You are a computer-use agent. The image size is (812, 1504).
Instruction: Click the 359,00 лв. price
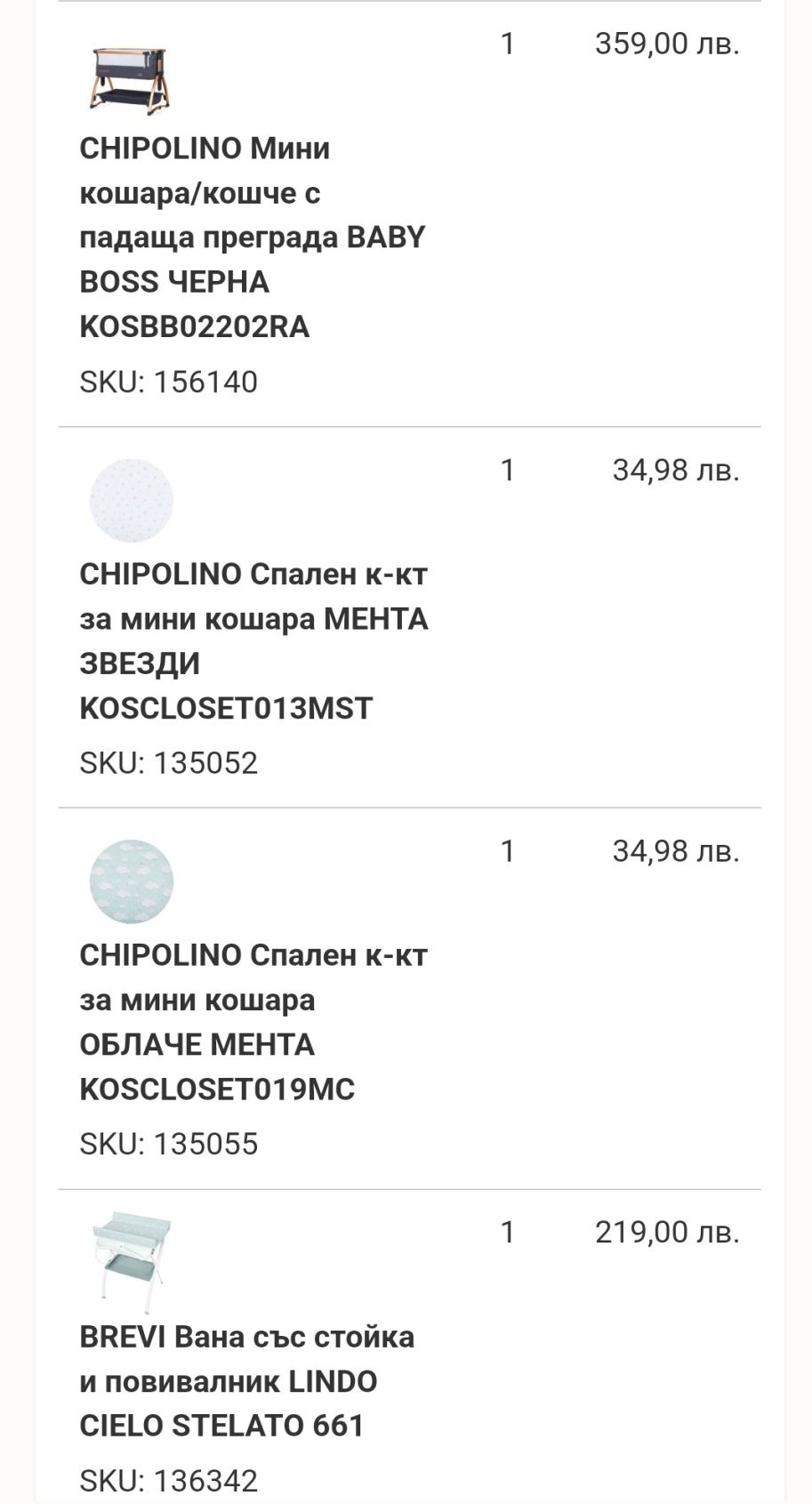pos(667,44)
